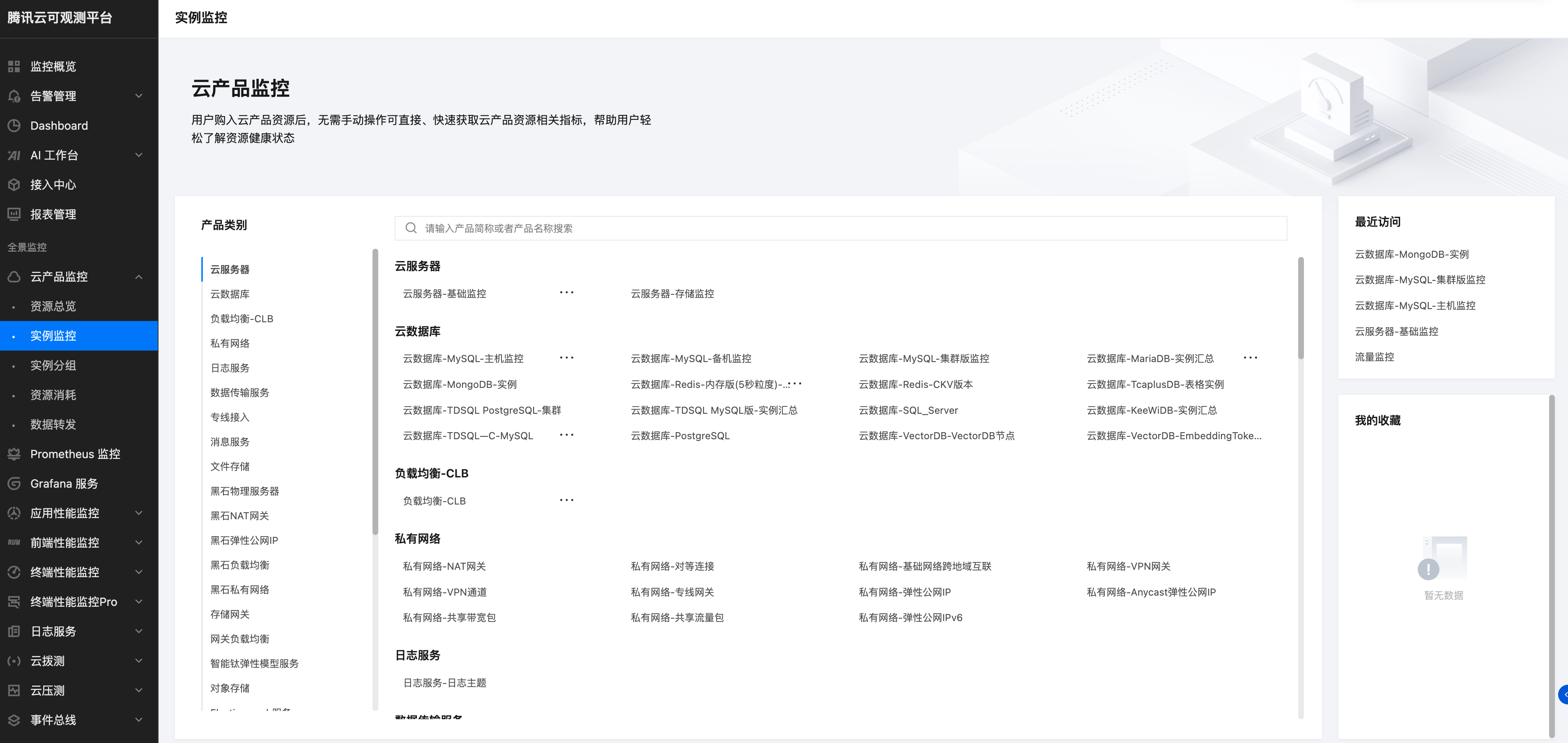Open more options for 云数据库-Redis-内存版
The width and height of the screenshot is (1568, 743).
point(795,384)
